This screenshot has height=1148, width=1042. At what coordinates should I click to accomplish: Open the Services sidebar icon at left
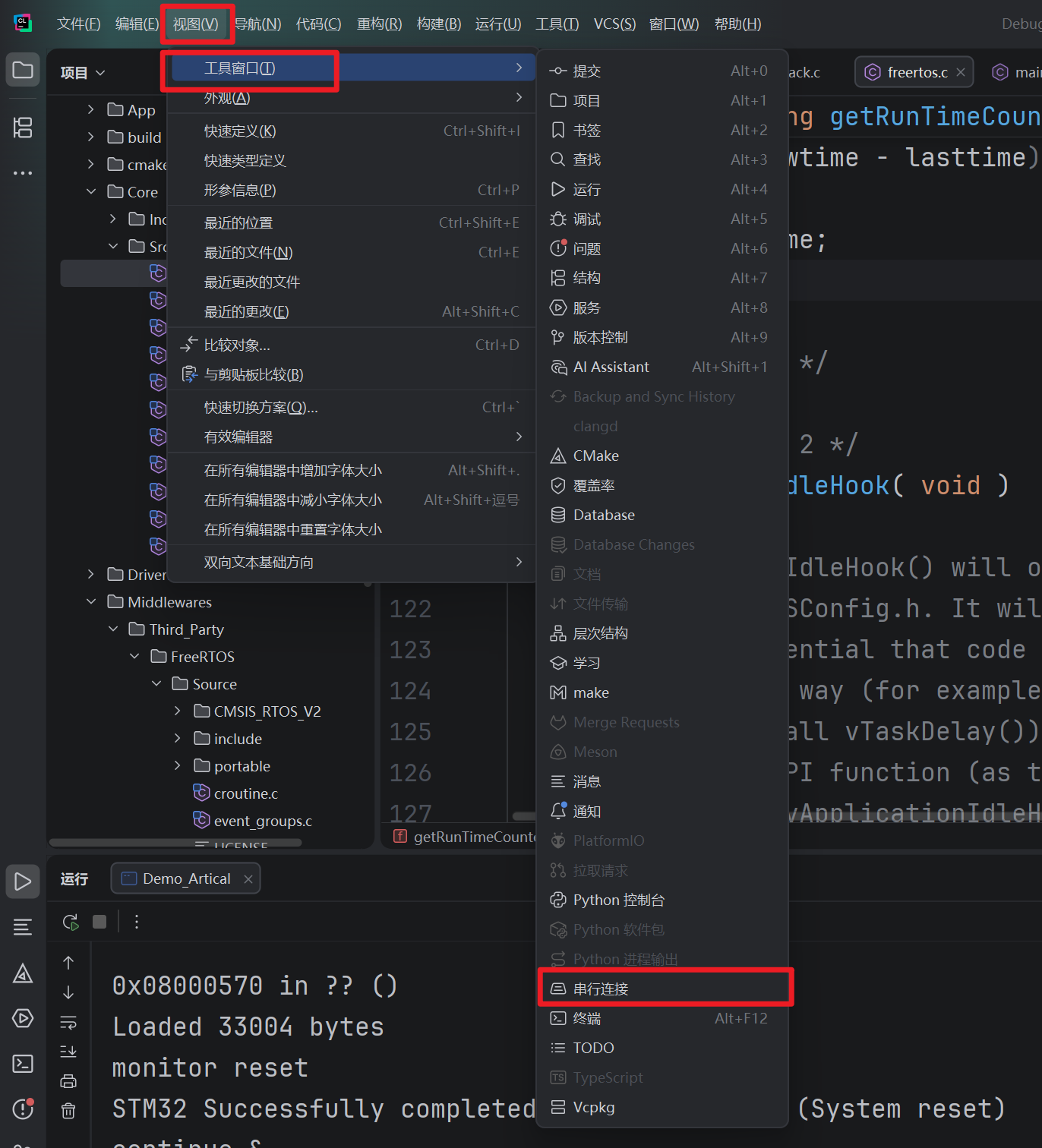[23, 1018]
